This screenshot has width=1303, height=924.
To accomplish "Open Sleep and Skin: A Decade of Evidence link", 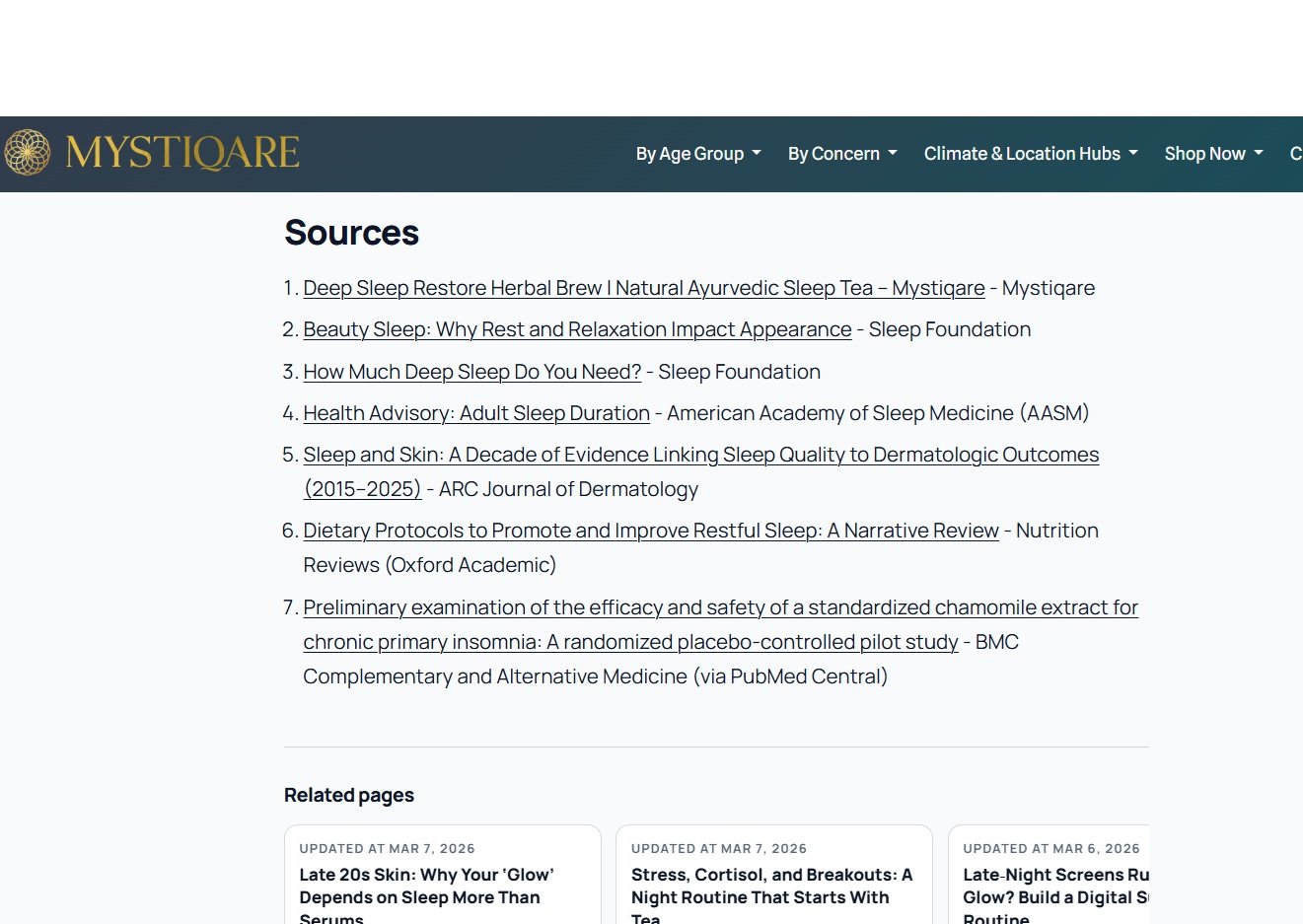I will tap(700, 471).
